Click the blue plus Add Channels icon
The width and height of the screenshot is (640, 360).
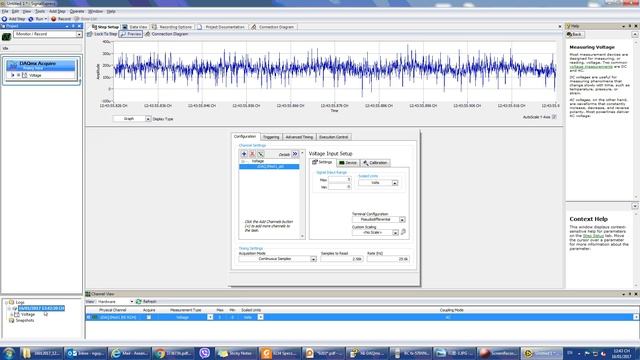click(x=244, y=154)
